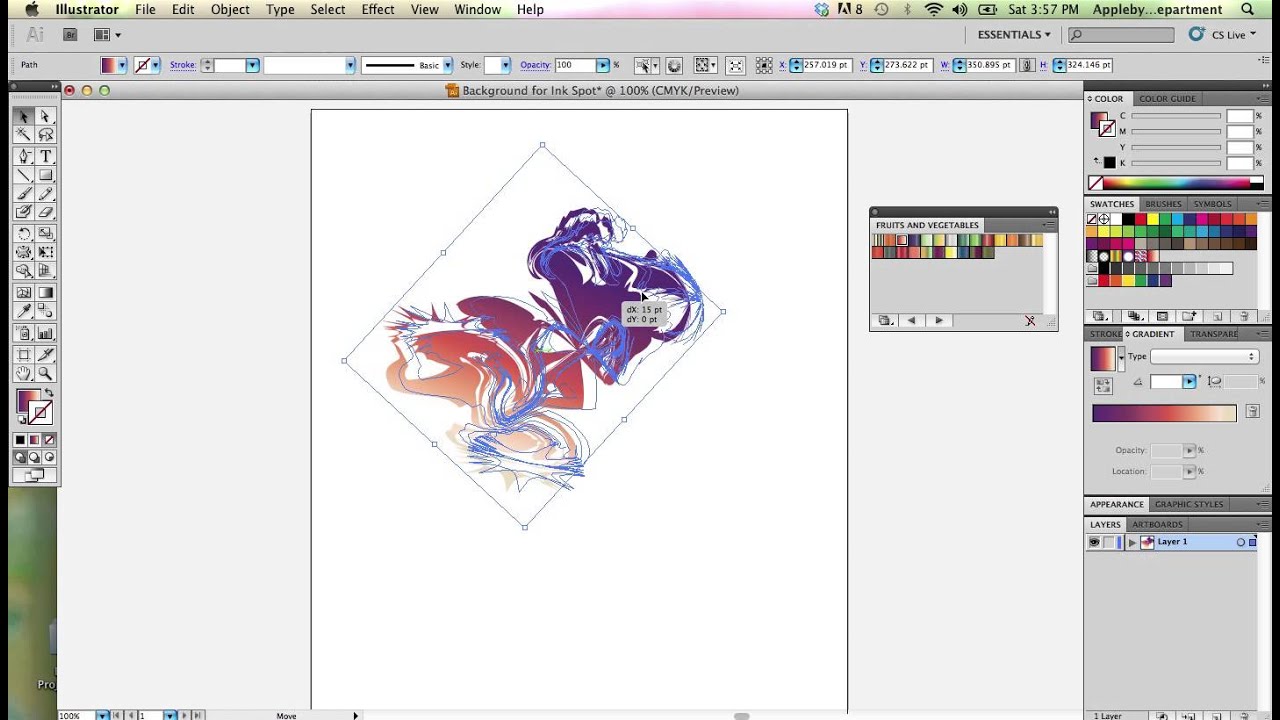Select the Eyedropper tool
This screenshot has width=1280, height=720.
point(24,312)
